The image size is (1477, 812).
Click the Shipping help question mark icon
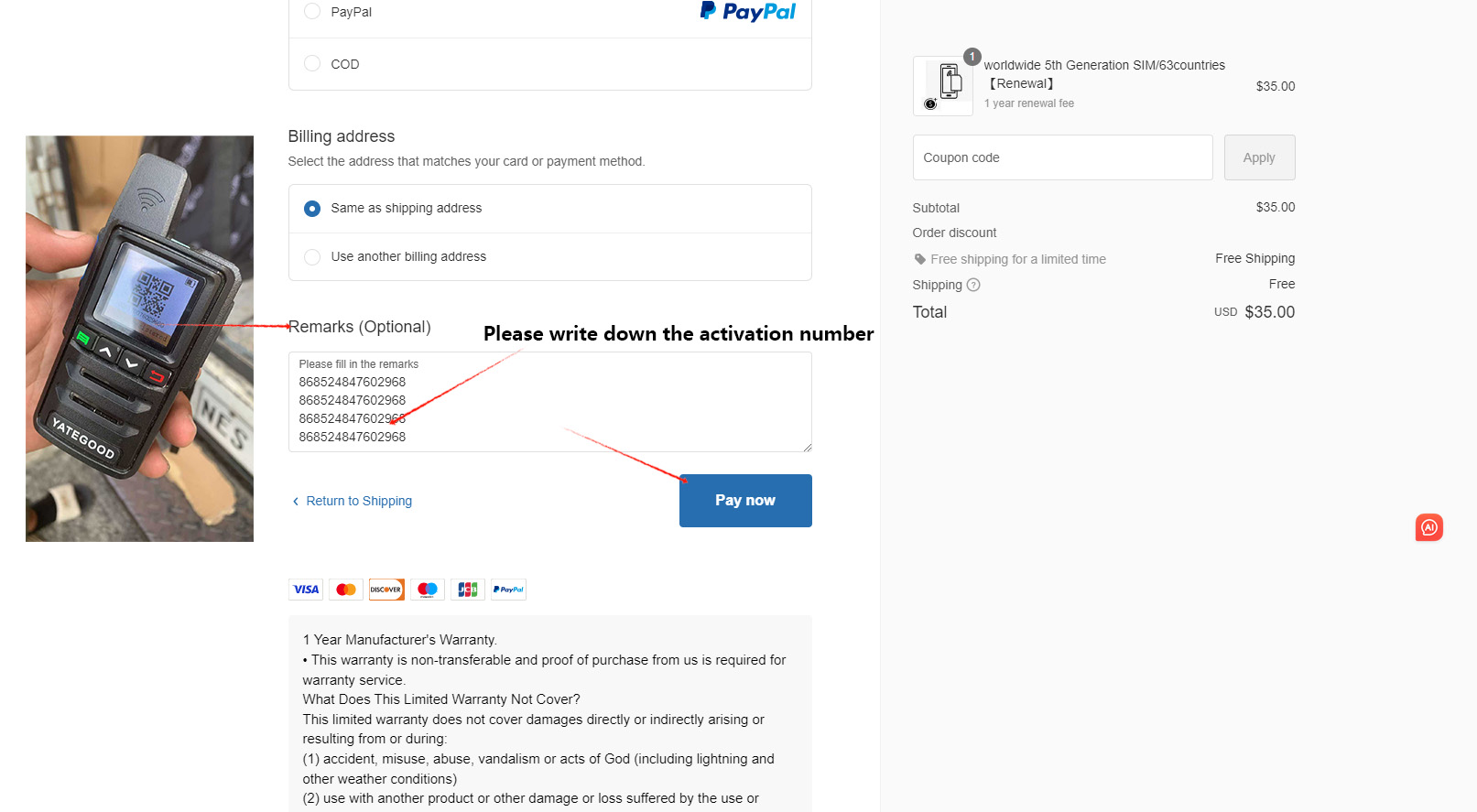pyautogui.click(x=973, y=285)
